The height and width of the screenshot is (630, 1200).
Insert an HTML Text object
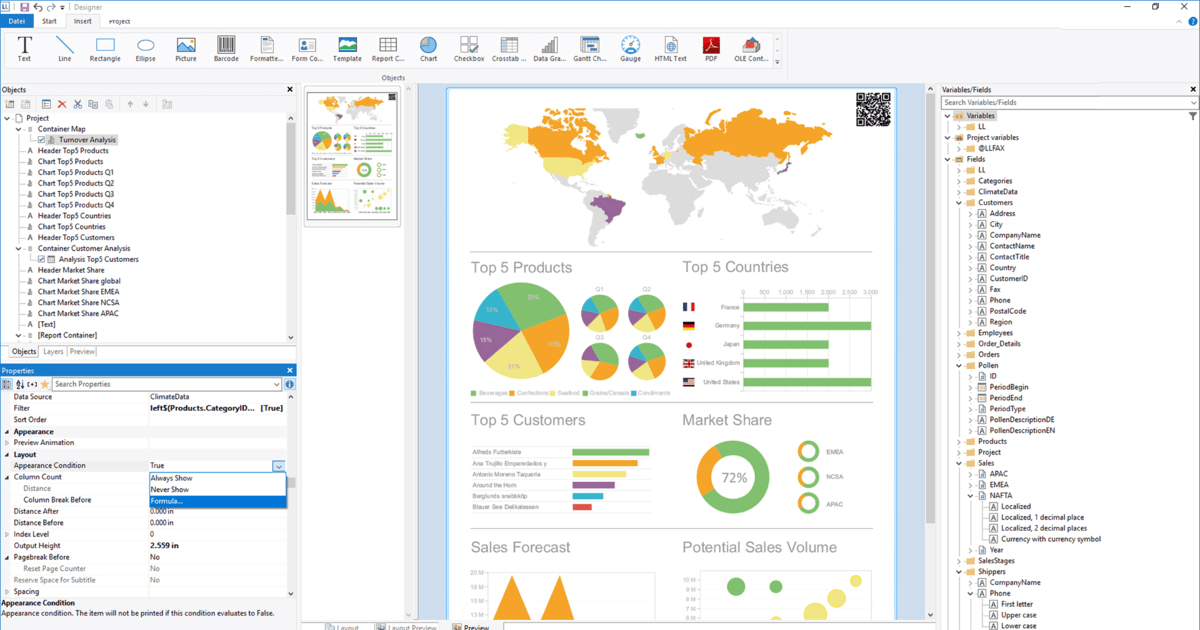[670, 48]
